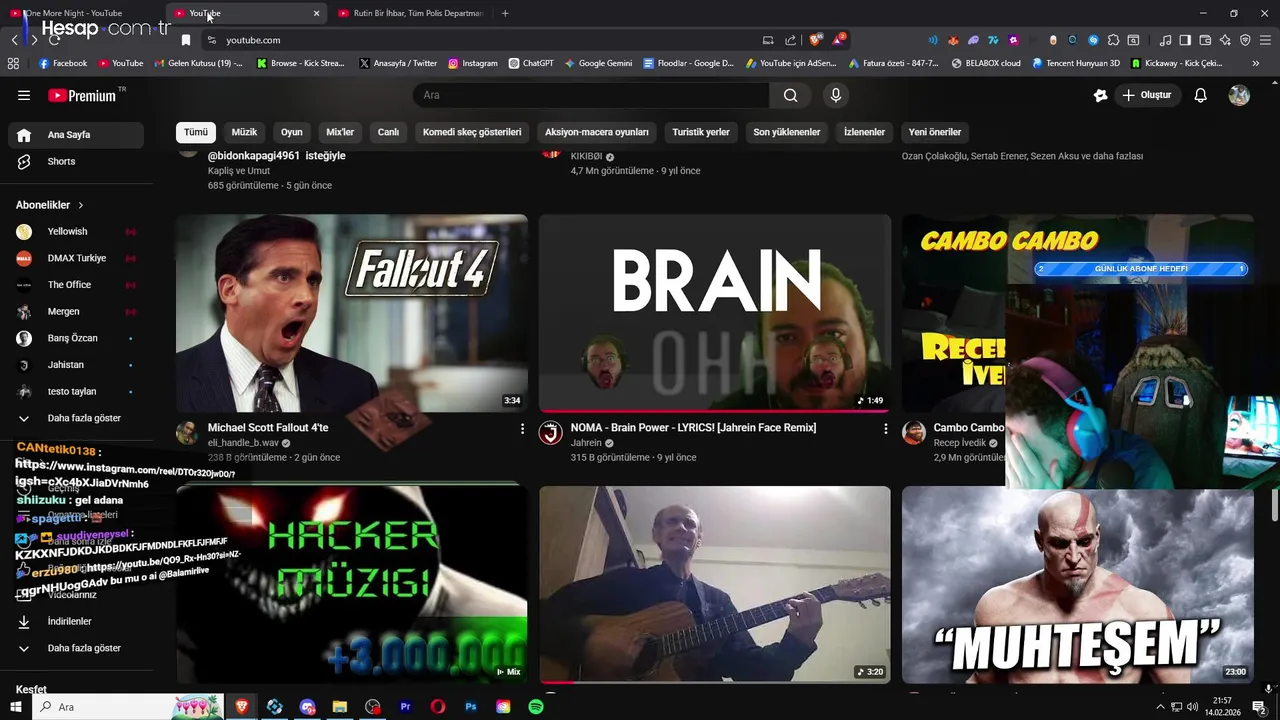Open the Hacker Müziği mix thumbnail
Screen dimensions: 1280x720
pos(352,584)
